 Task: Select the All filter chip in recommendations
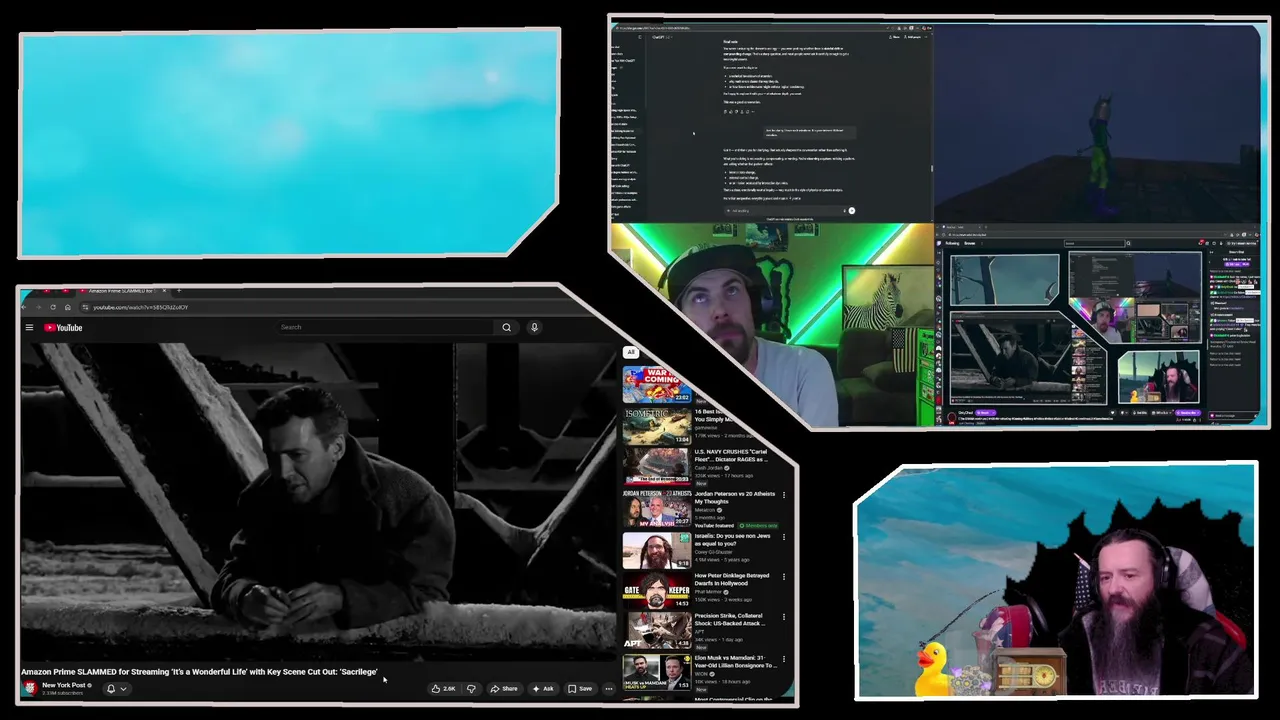630,352
